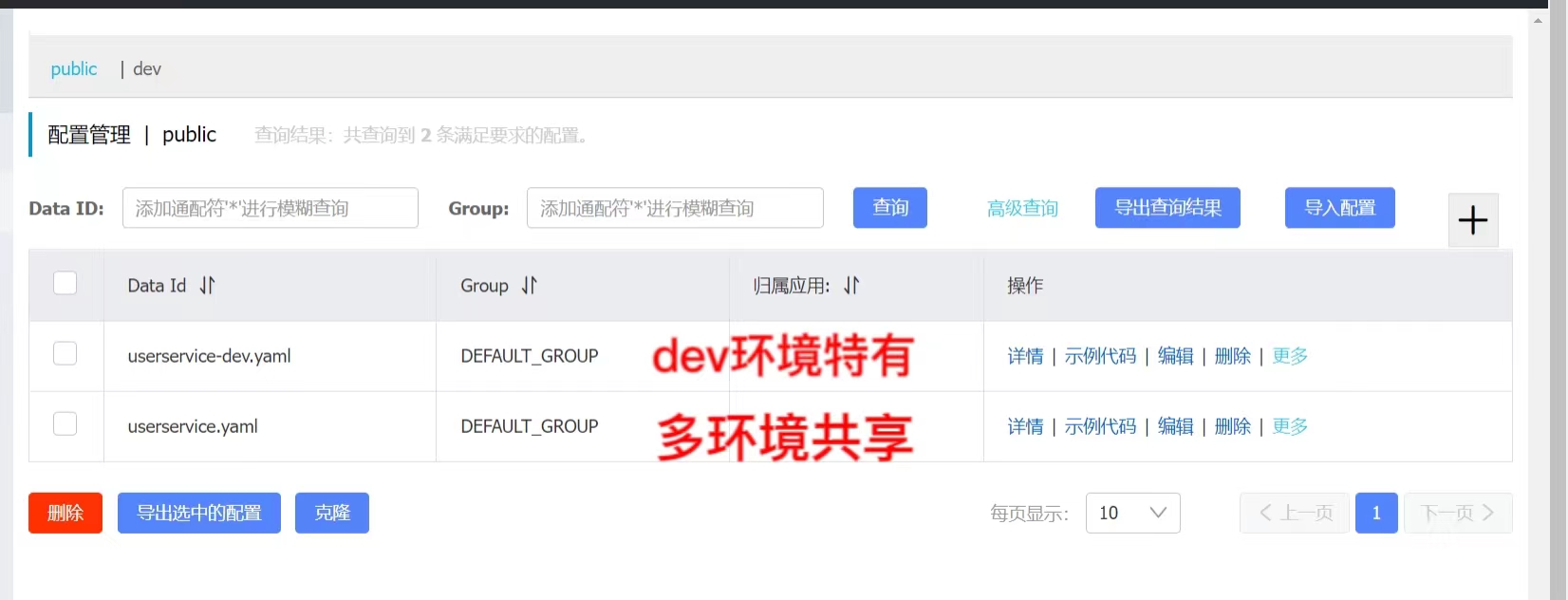The width and height of the screenshot is (1568, 600).
Task: Open the page size dropdown showing 10
Action: click(x=1132, y=513)
